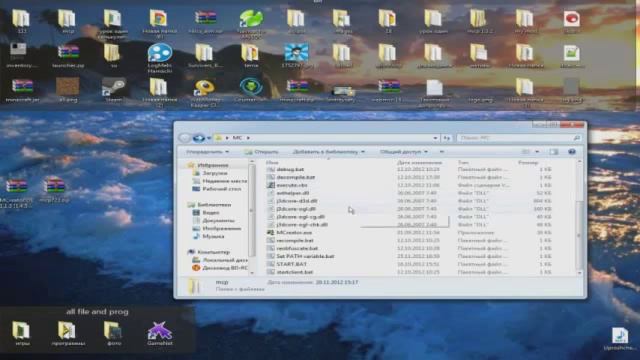Open the recent locations dropdown arrow
The image size is (640, 360).
pyautogui.click(x=209, y=138)
